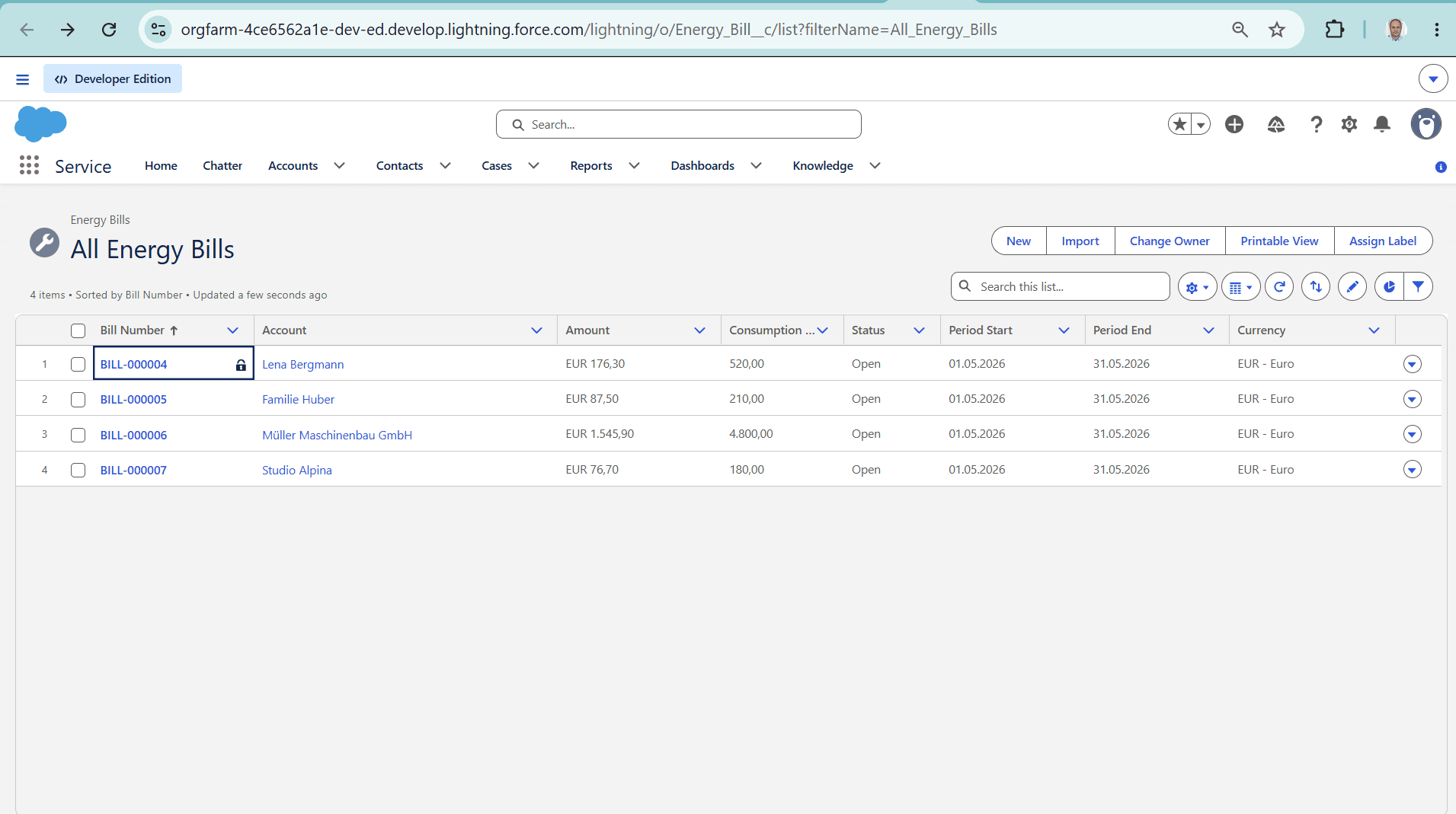Open Reports tab

591,166
